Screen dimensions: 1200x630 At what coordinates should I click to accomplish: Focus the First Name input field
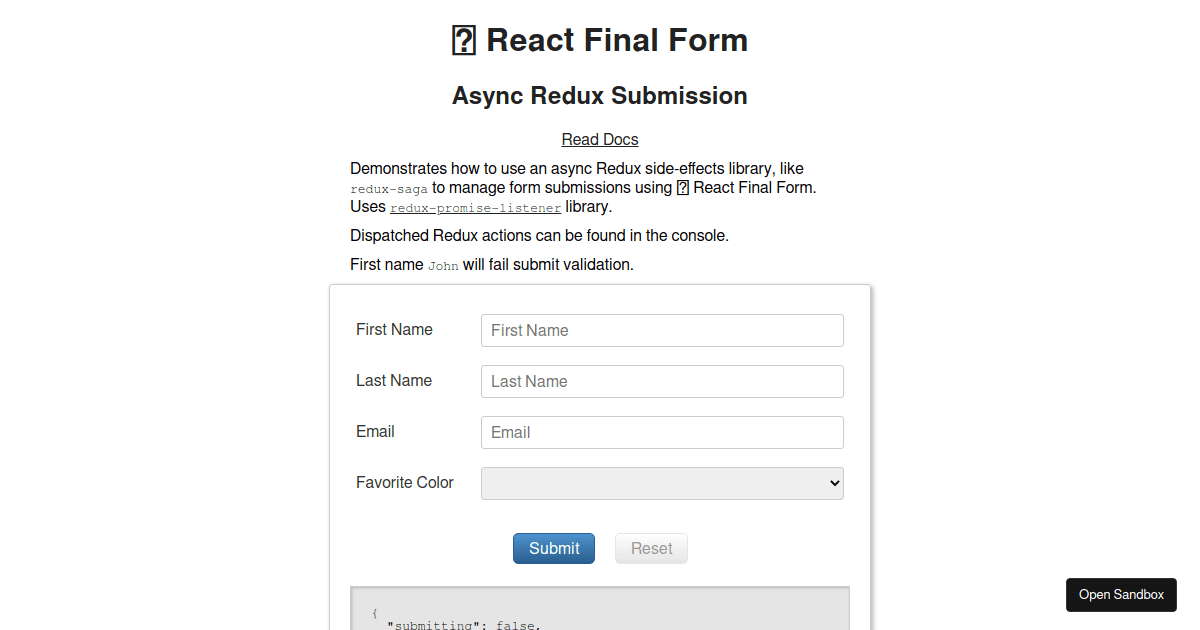click(x=662, y=330)
